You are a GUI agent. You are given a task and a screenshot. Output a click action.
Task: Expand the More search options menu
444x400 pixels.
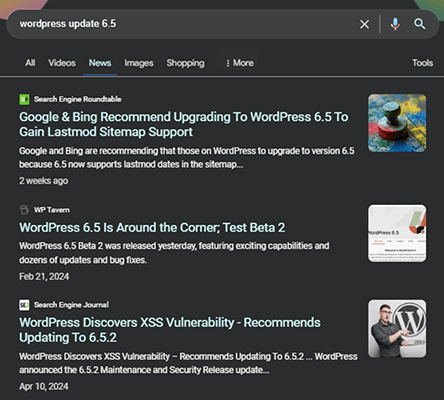(239, 63)
